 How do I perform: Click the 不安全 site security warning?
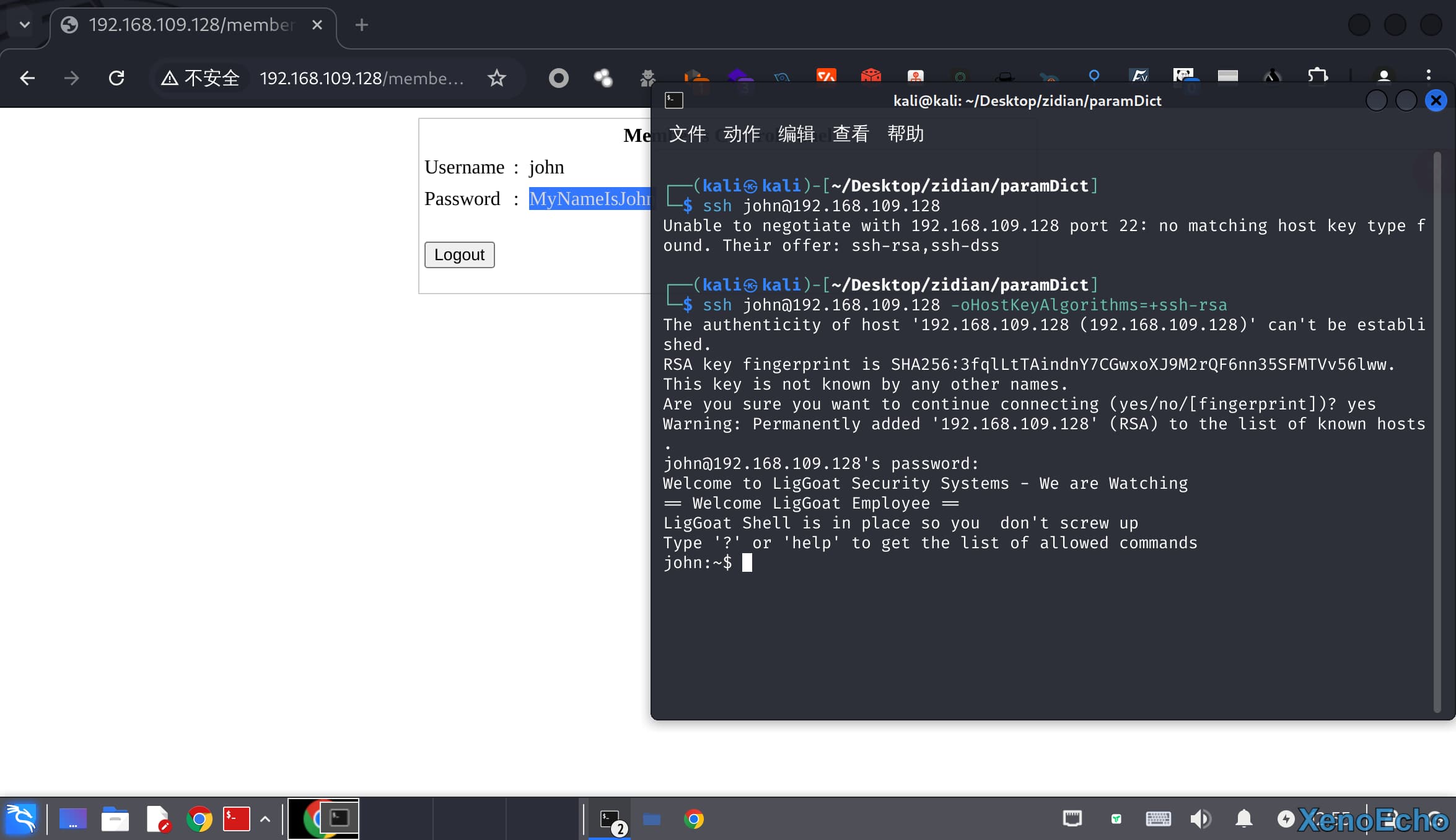[x=200, y=78]
